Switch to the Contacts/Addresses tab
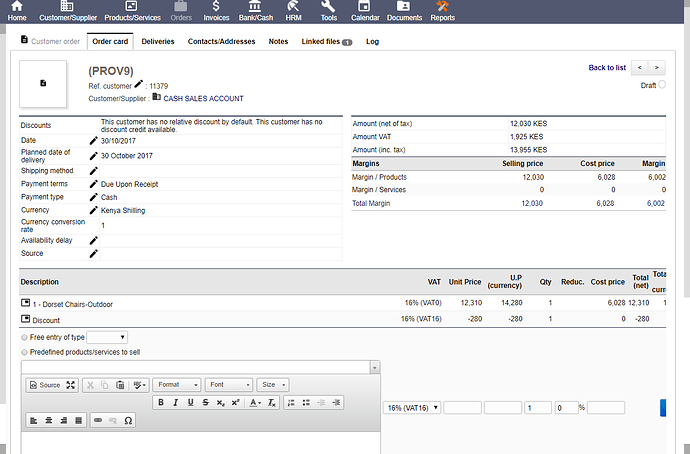The height and width of the screenshot is (454, 690). (221, 41)
